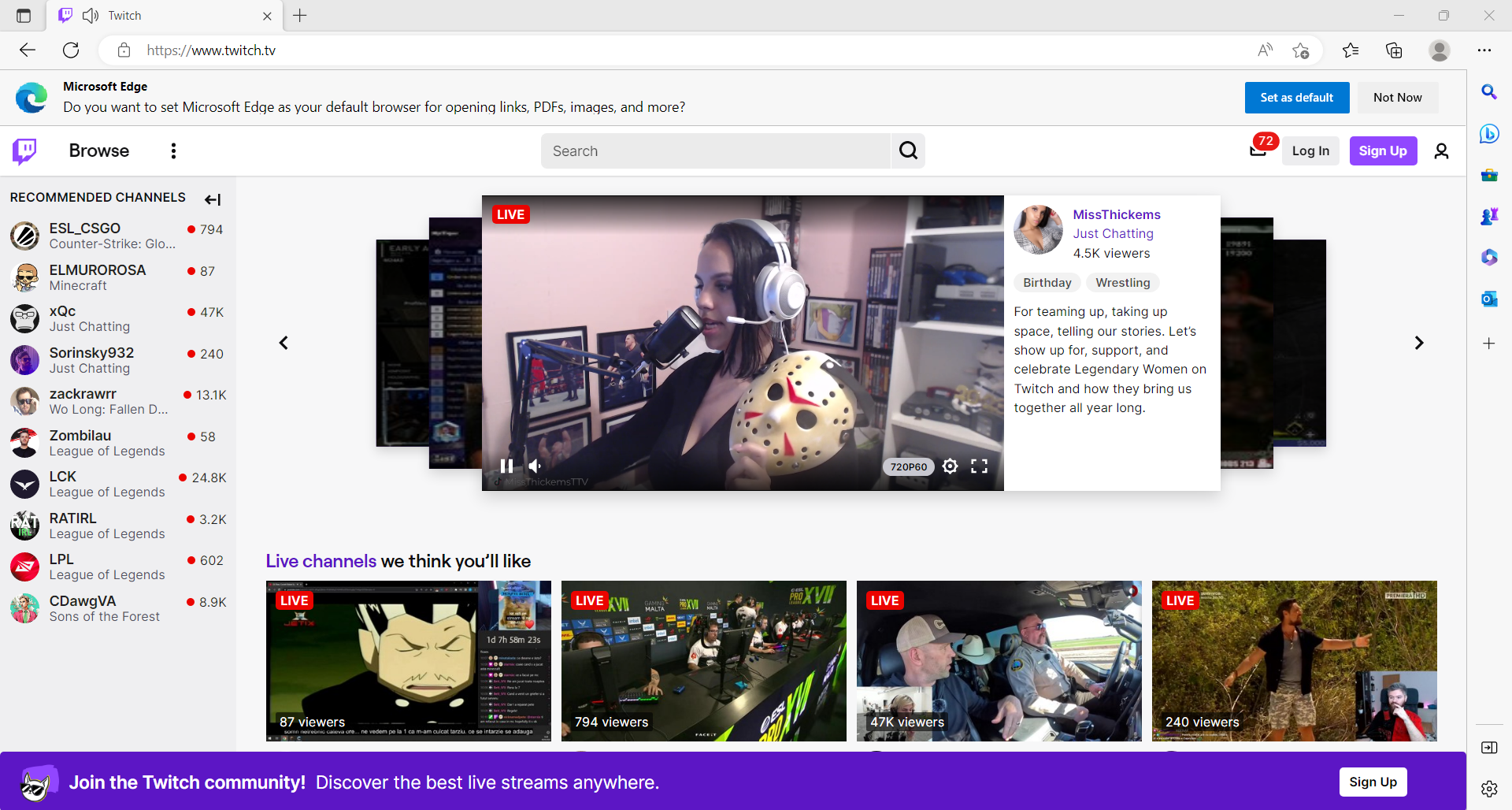Open the profile avatar menu

pyautogui.click(x=1442, y=150)
